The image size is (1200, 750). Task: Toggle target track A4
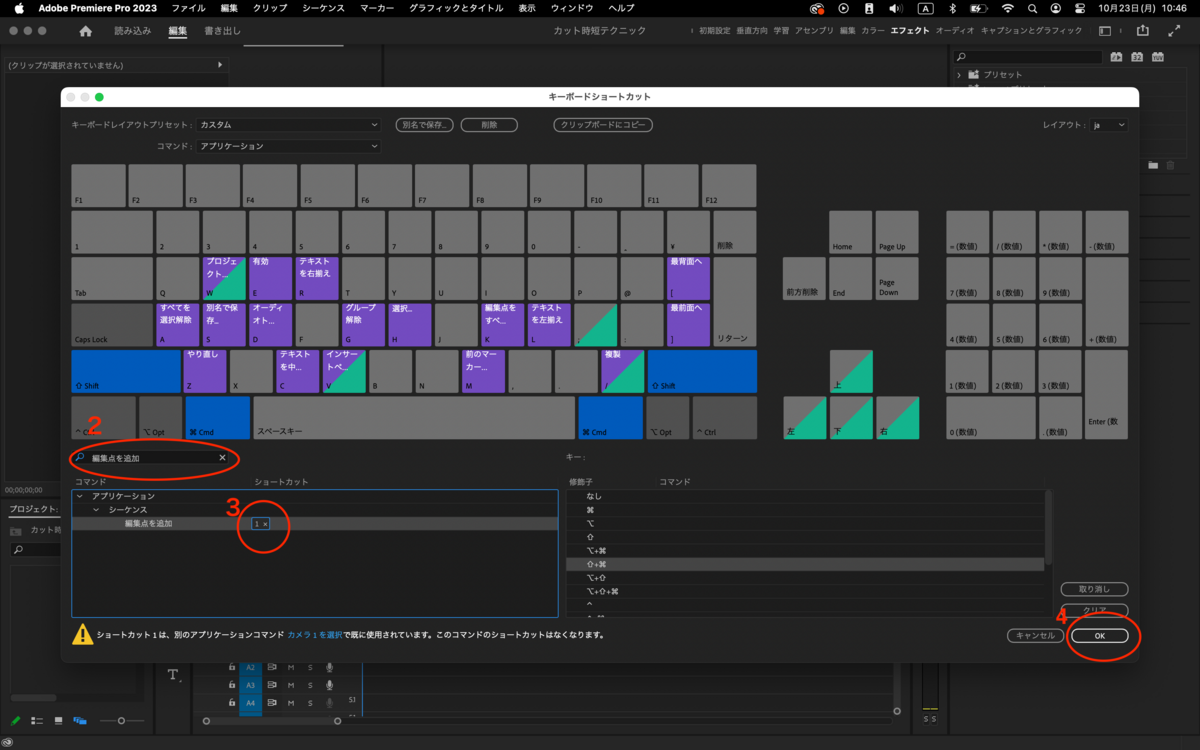(x=251, y=703)
